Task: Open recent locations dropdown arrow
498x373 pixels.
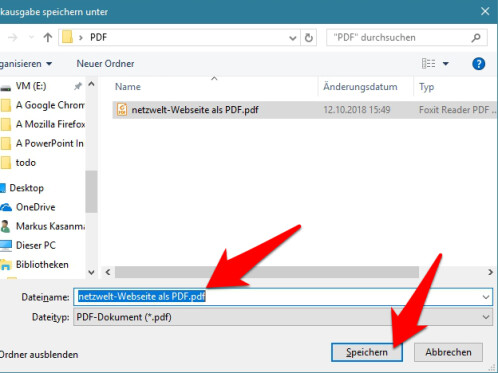Action: [31, 37]
